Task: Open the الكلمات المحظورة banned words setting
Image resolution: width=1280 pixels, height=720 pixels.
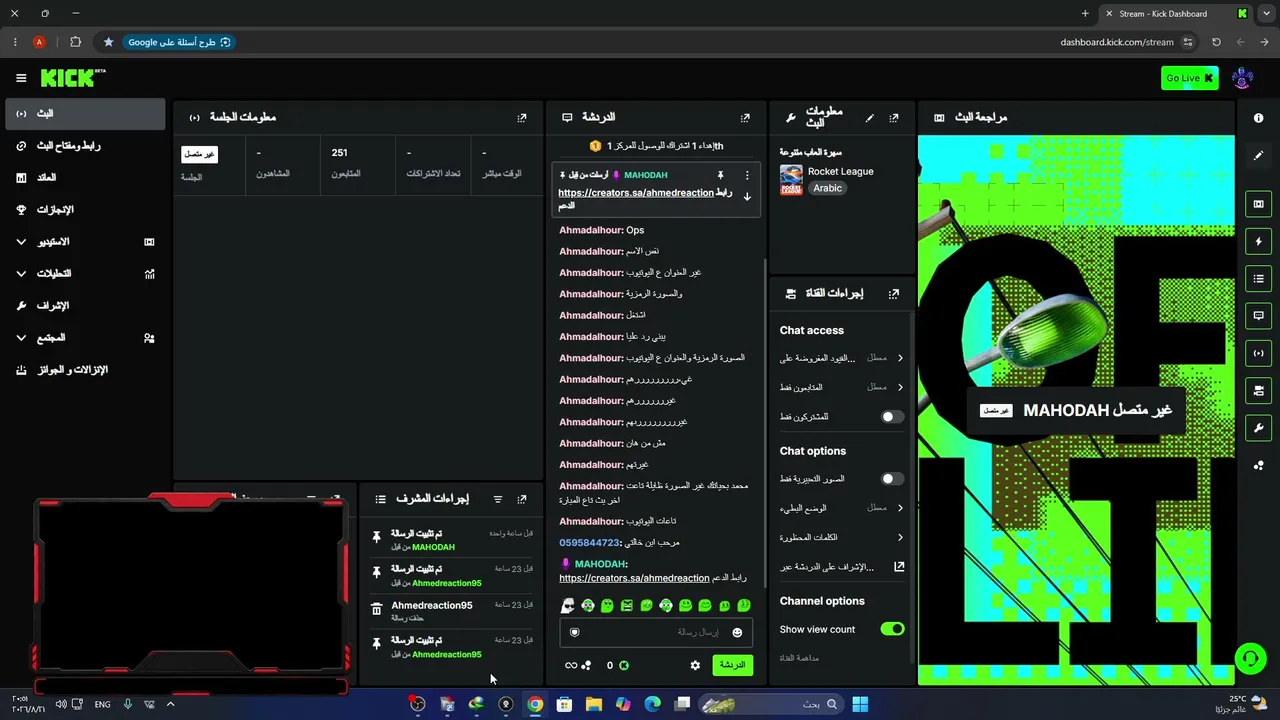Action: (x=842, y=538)
